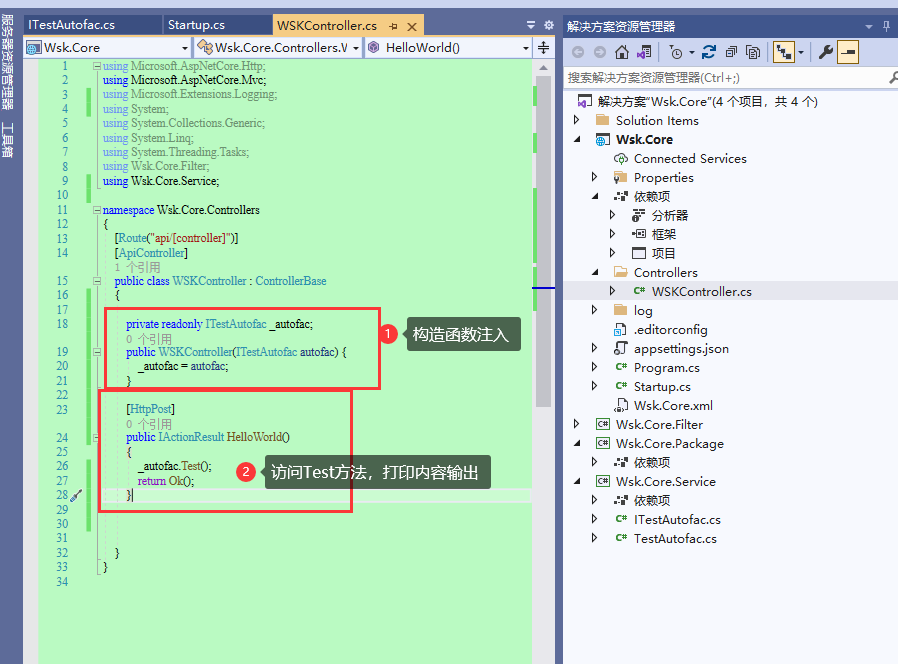Image resolution: width=898 pixels, height=664 pixels.
Task: Switch to the ITestAutofac.cs tab
Action: (72, 25)
